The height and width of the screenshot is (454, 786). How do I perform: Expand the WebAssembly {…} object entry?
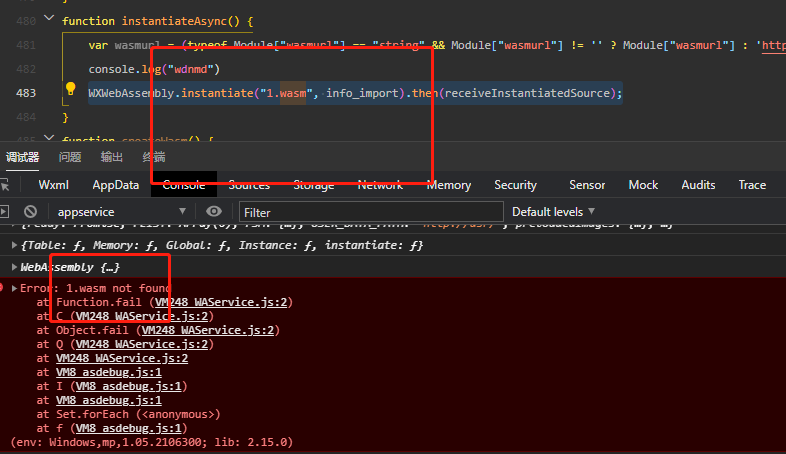(14, 267)
